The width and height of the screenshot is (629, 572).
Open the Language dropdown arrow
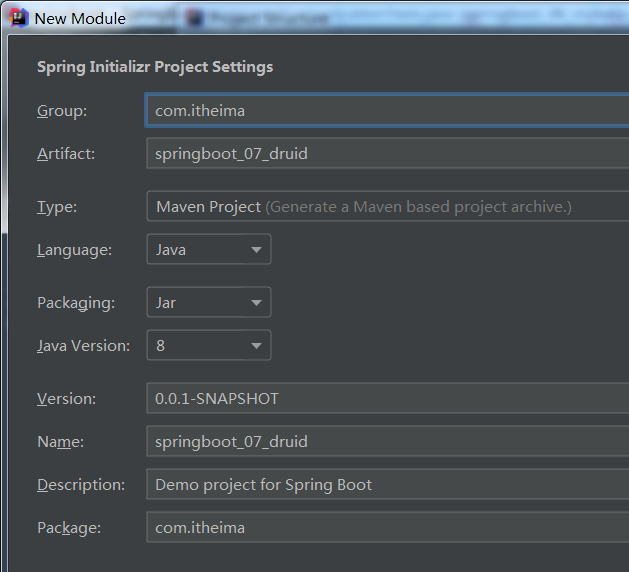(x=256, y=250)
